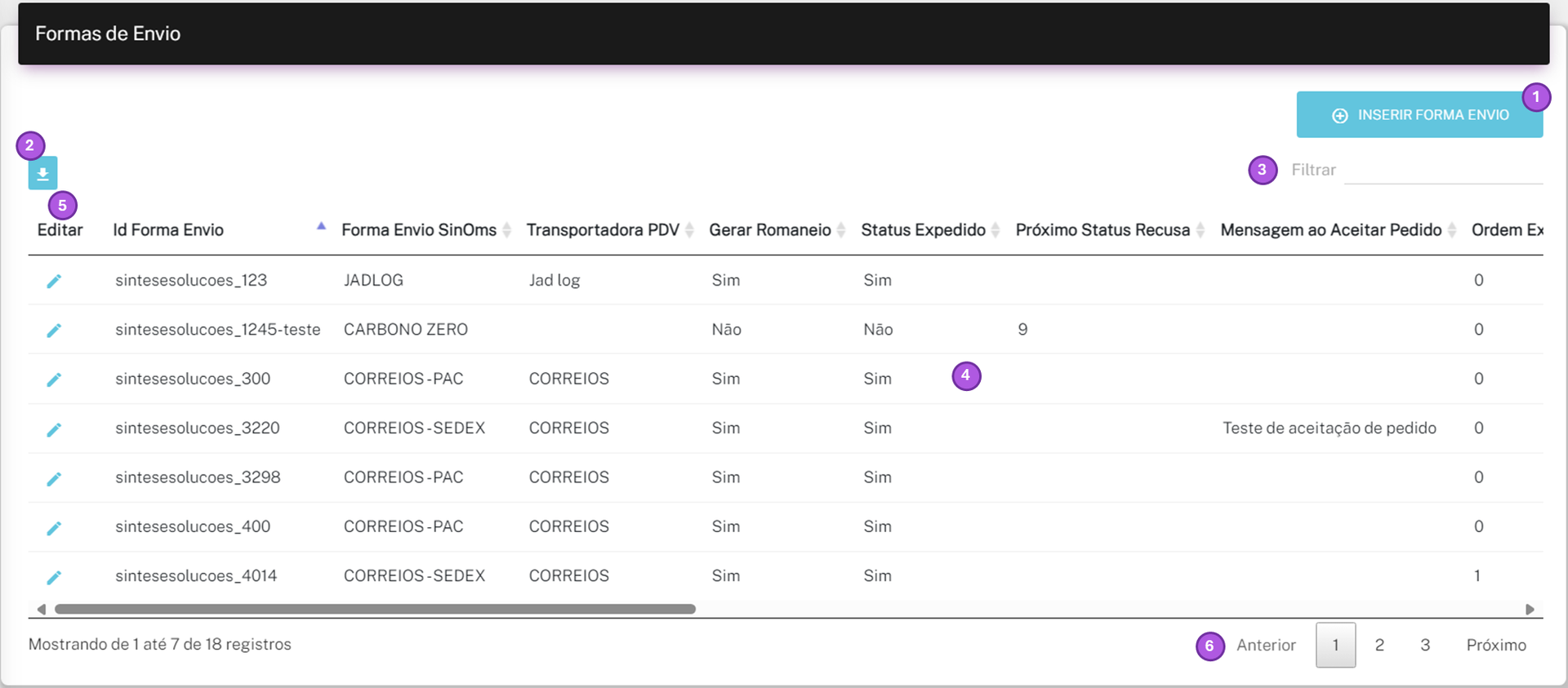
Task: Click the sintesesolucoes_3220 id text
Action: 197,428
